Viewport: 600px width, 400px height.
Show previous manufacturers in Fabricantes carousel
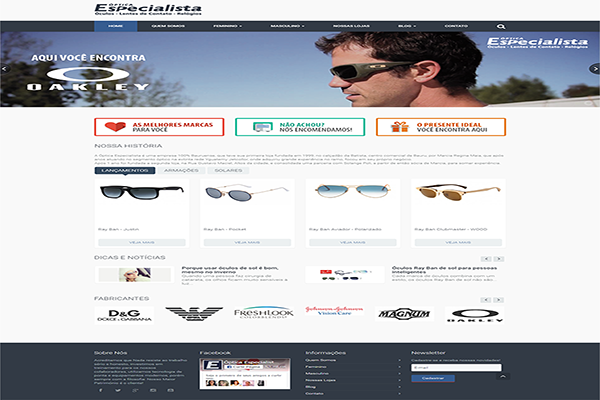pyautogui.click(x=486, y=300)
